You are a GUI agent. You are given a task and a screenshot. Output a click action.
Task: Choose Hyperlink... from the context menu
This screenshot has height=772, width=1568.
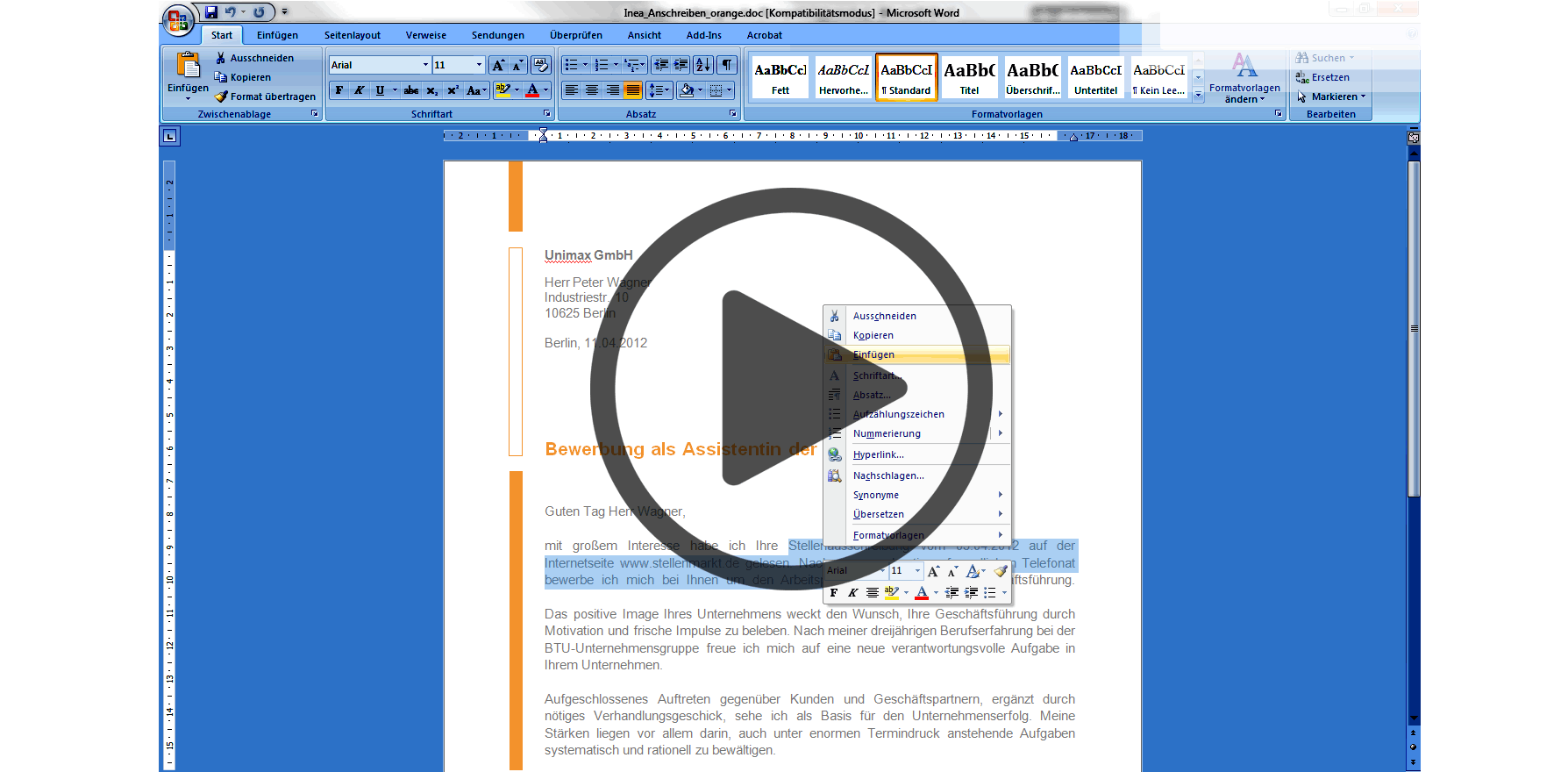[x=878, y=454]
